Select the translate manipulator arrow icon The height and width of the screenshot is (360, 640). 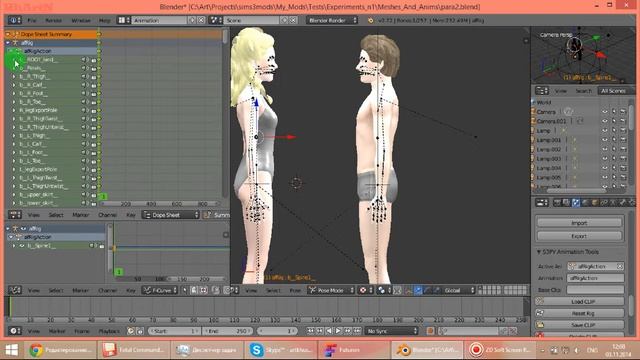418,290
